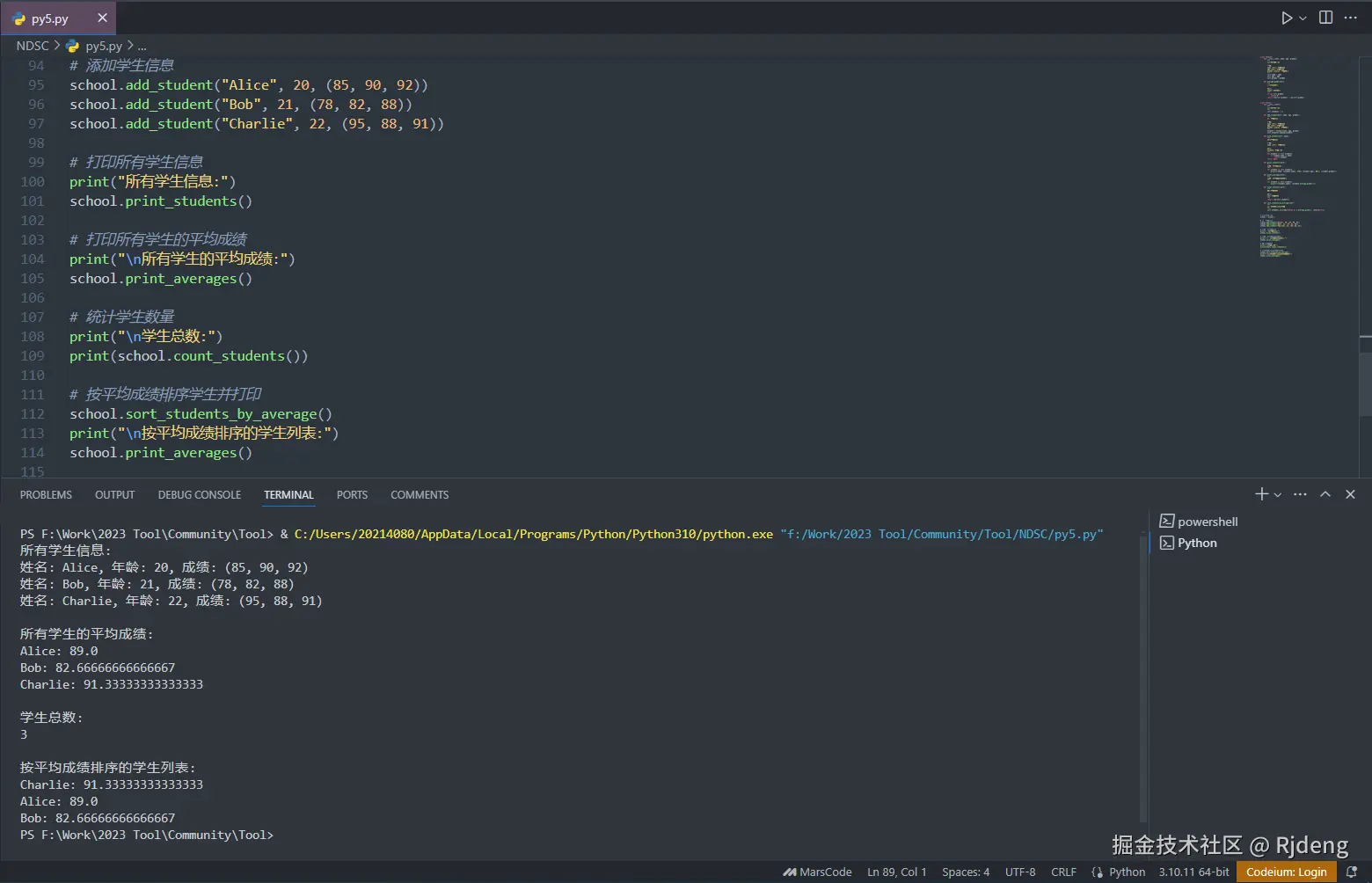Open editor more actions ellipsis menu
Image resolution: width=1372 pixels, height=883 pixels.
(x=1351, y=18)
